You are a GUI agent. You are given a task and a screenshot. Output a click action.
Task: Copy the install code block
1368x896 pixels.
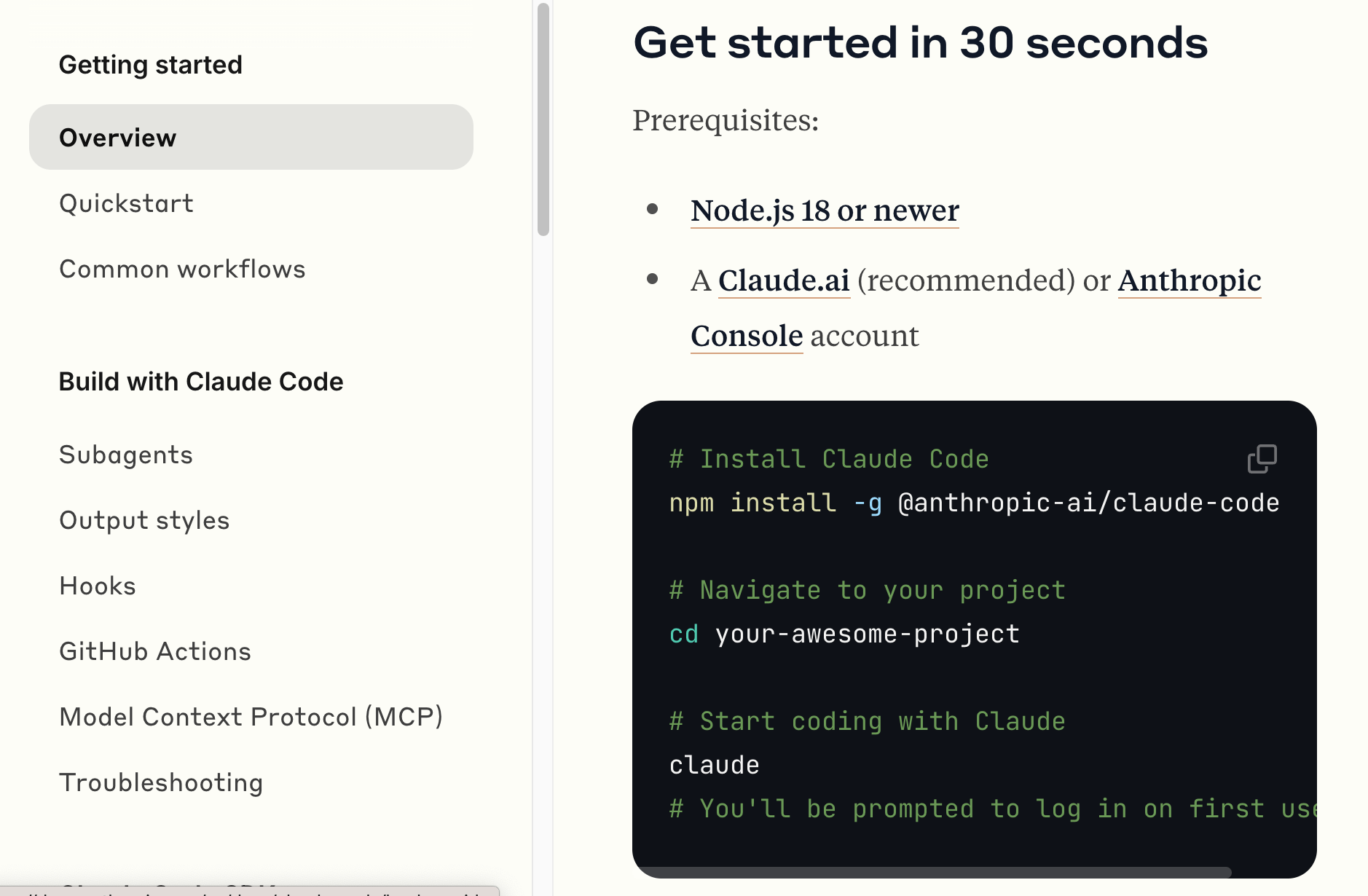coord(1262,459)
